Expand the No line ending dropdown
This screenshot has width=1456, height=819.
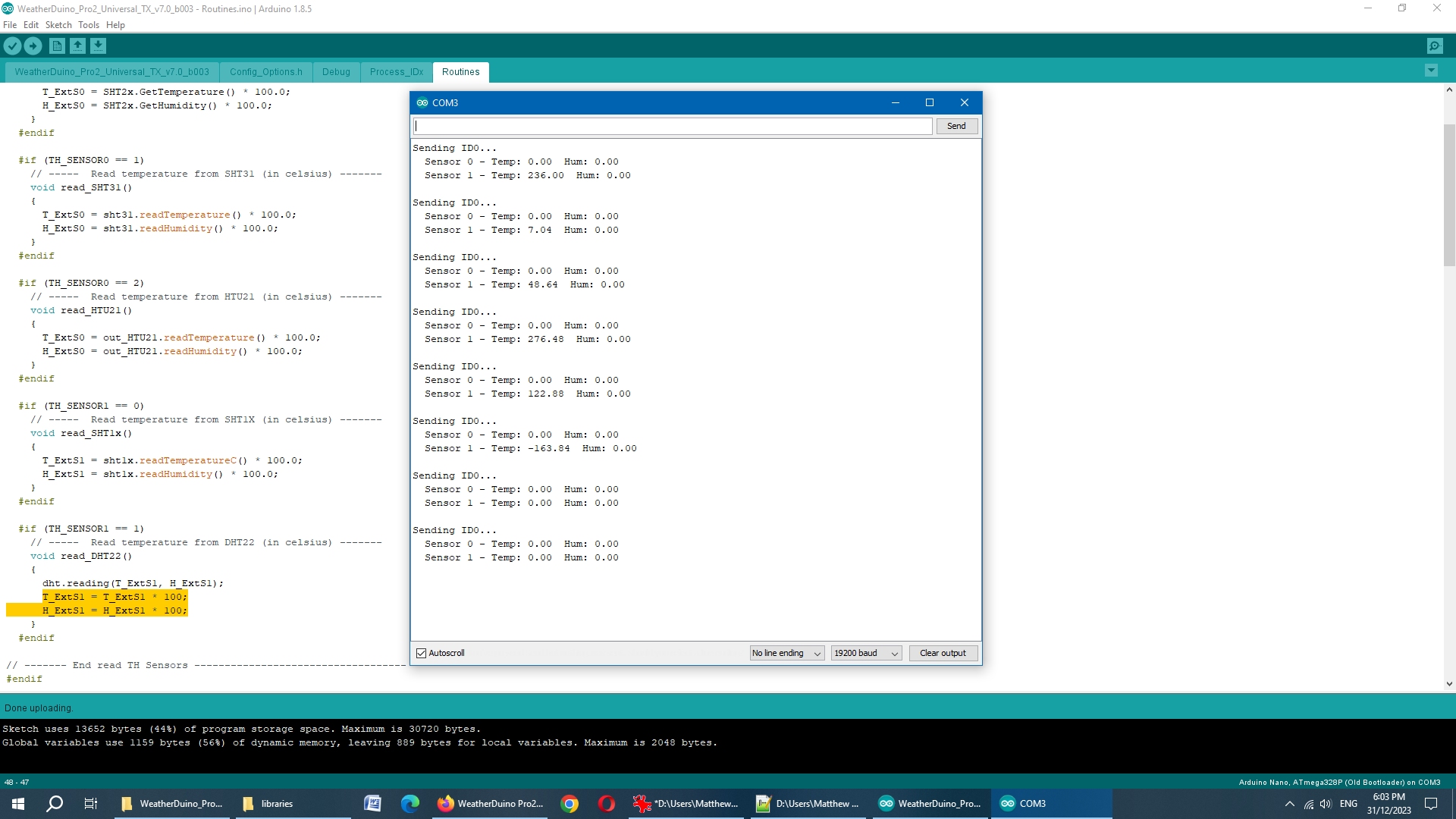[x=786, y=653]
